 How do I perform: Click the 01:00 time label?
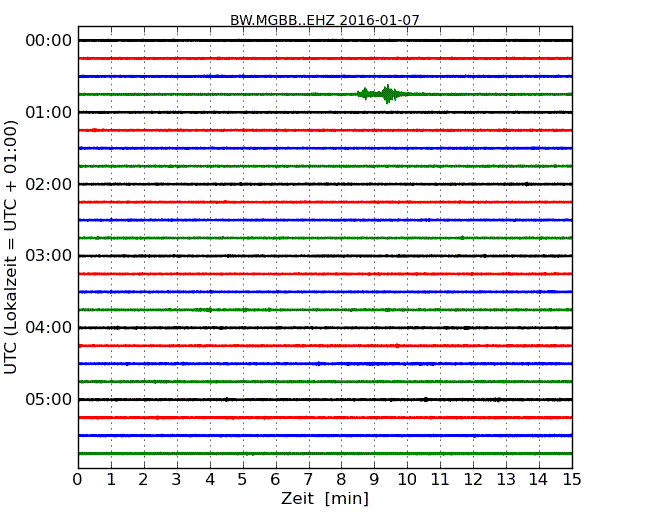coord(49,112)
